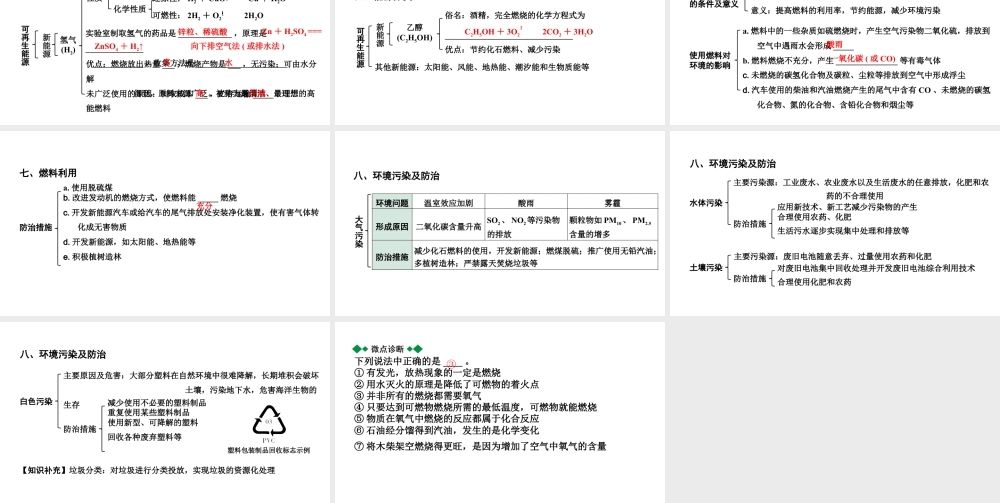The height and width of the screenshot is (503, 1000).
Task: Select the 使用燃料对环境的影响 slide thumbnail
Action: coord(835,62)
